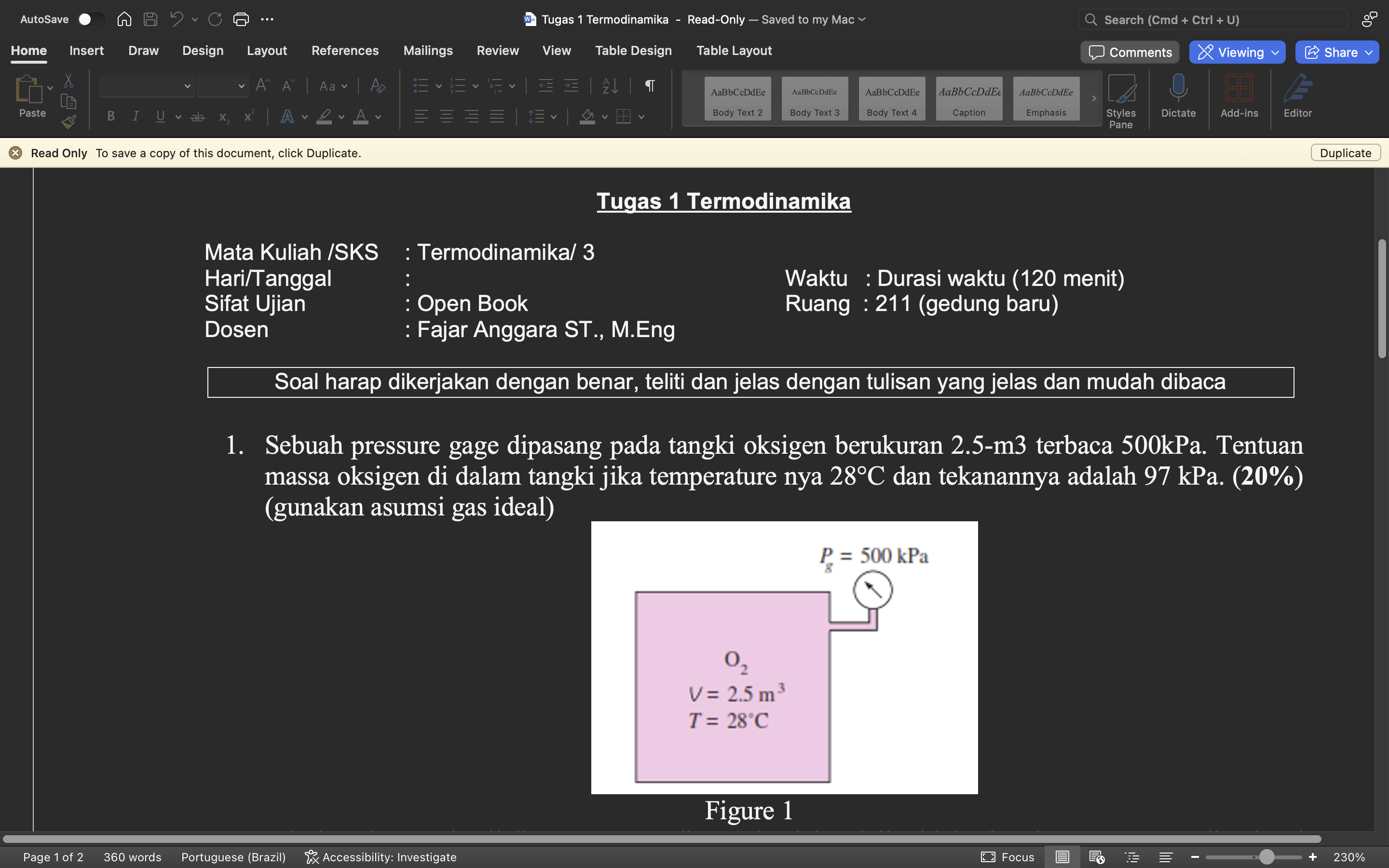
Task: Click the Home icon in title bar
Action: click(x=124, y=19)
